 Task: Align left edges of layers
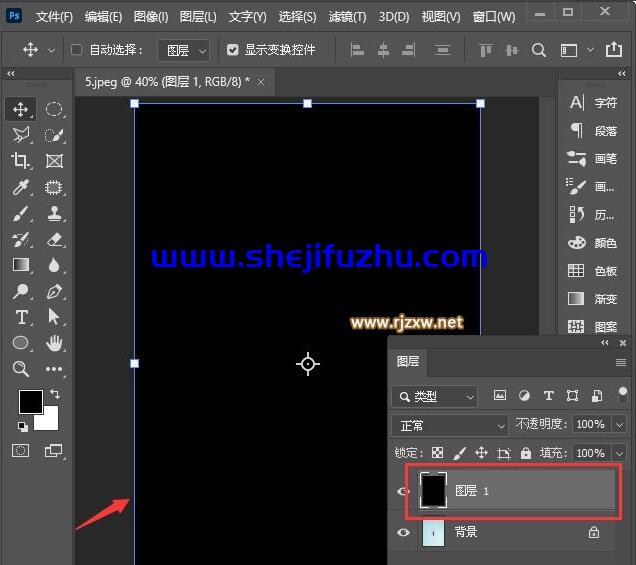pos(357,50)
